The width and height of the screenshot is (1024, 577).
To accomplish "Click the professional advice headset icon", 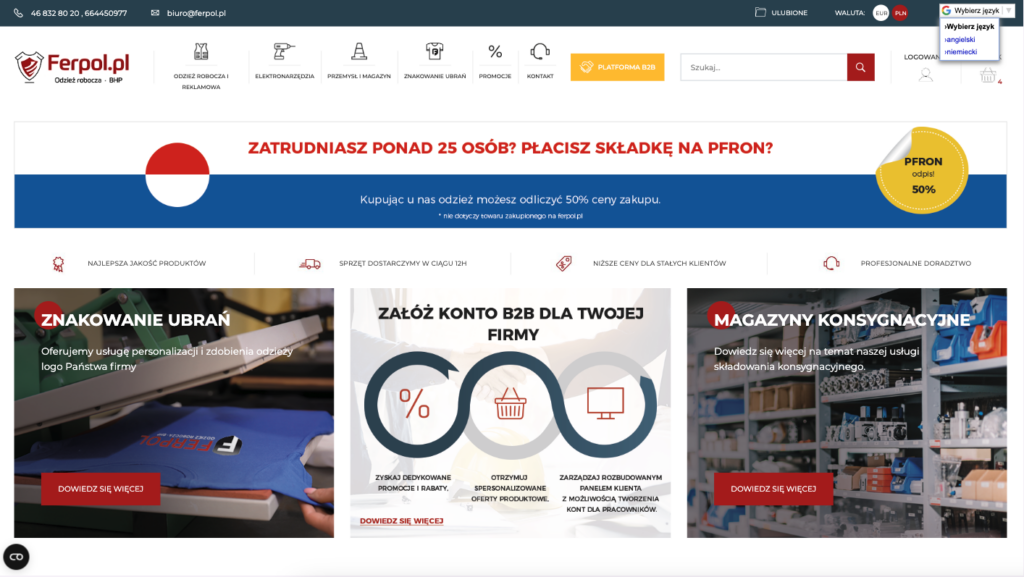I will coord(831,264).
